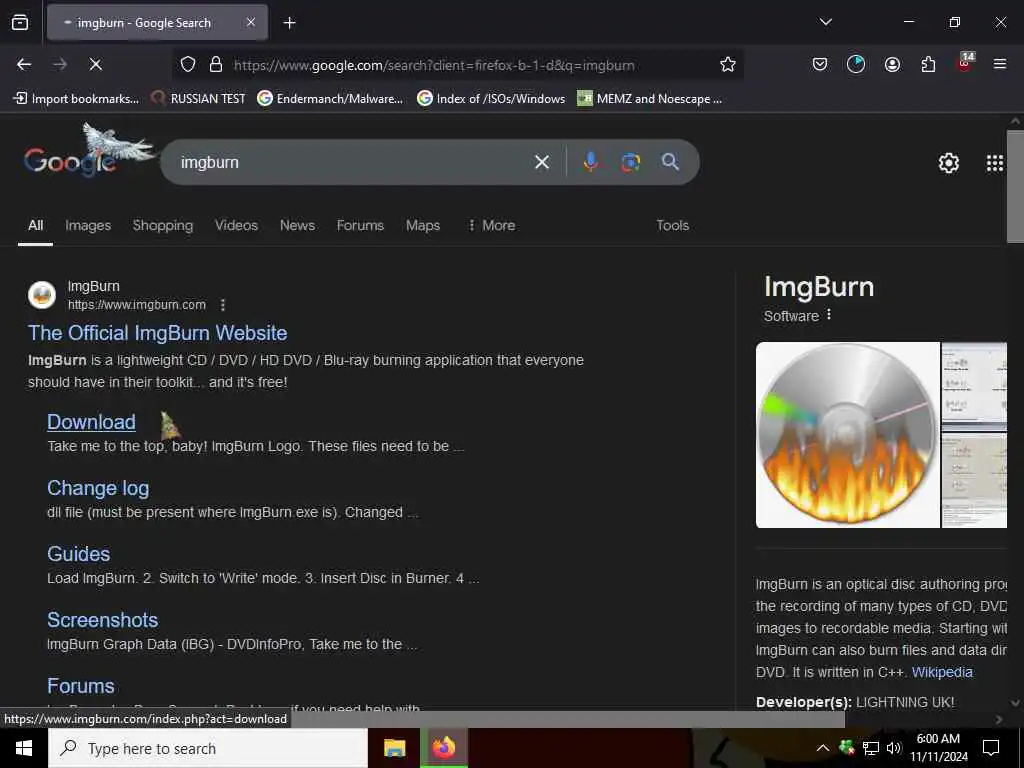The height and width of the screenshot is (768, 1024).
Task: Save page to Pocket
Action: tap(820, 64)
